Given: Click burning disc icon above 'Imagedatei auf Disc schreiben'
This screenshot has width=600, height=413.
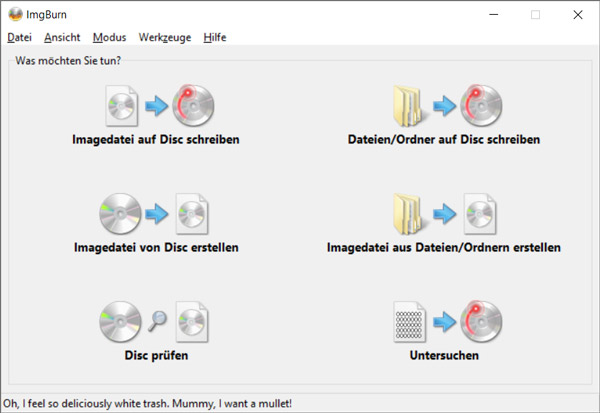Looking at the screenshot, I should pyautogui.click(x=193, y=105).
